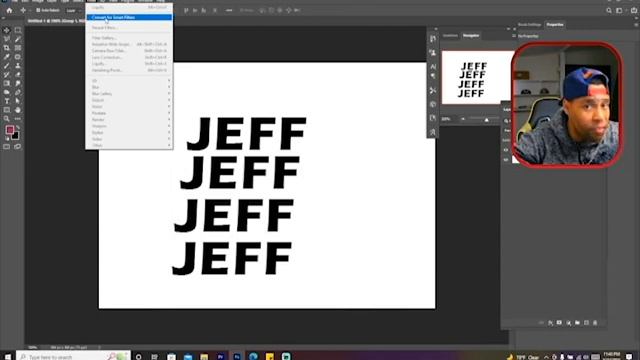The width and height of the screenshot is (640, 360).
Task: Click the Windows taskbar search box
Action: point(73,356)
